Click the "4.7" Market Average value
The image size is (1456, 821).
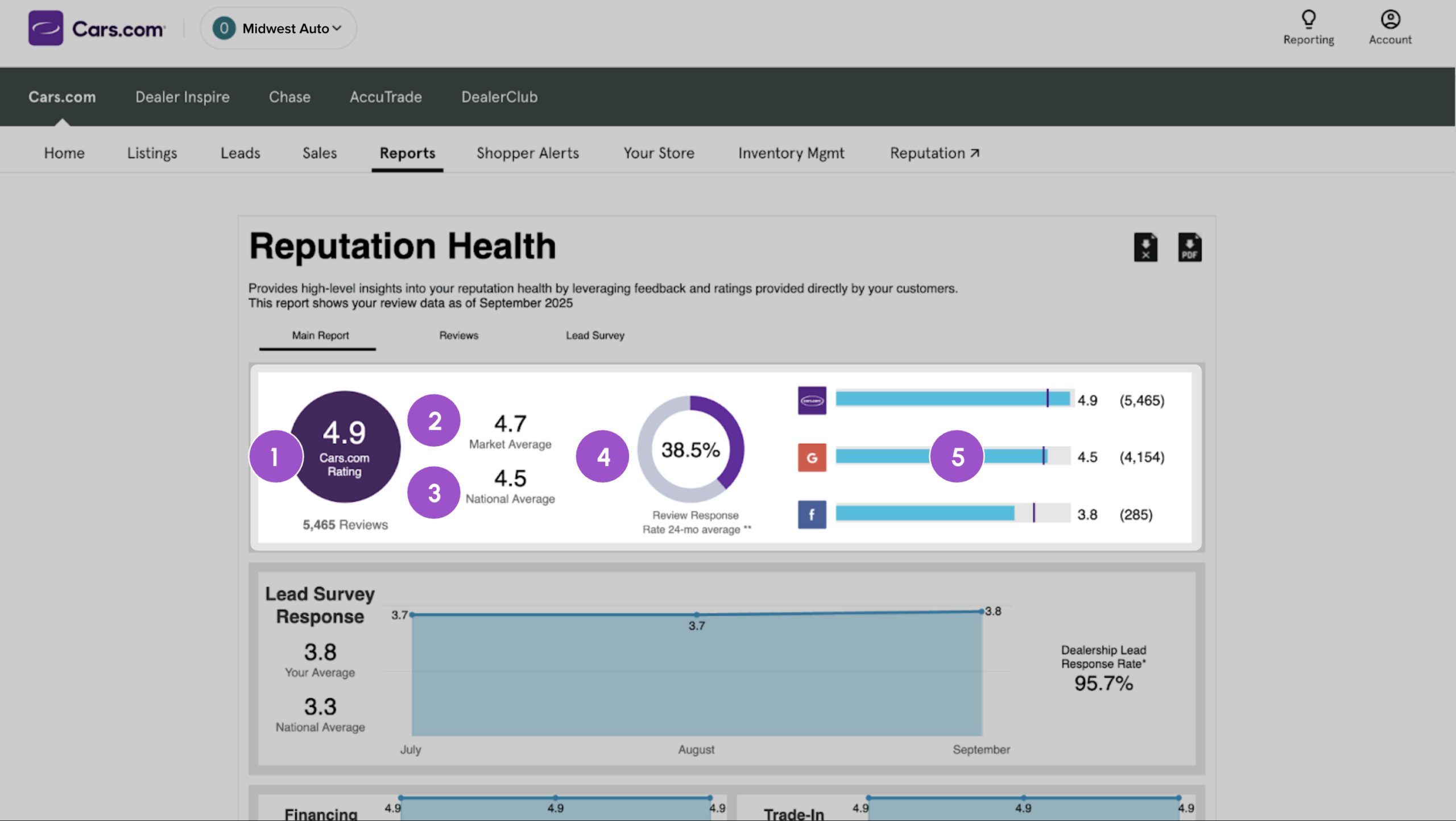click(x=510, y=424)
